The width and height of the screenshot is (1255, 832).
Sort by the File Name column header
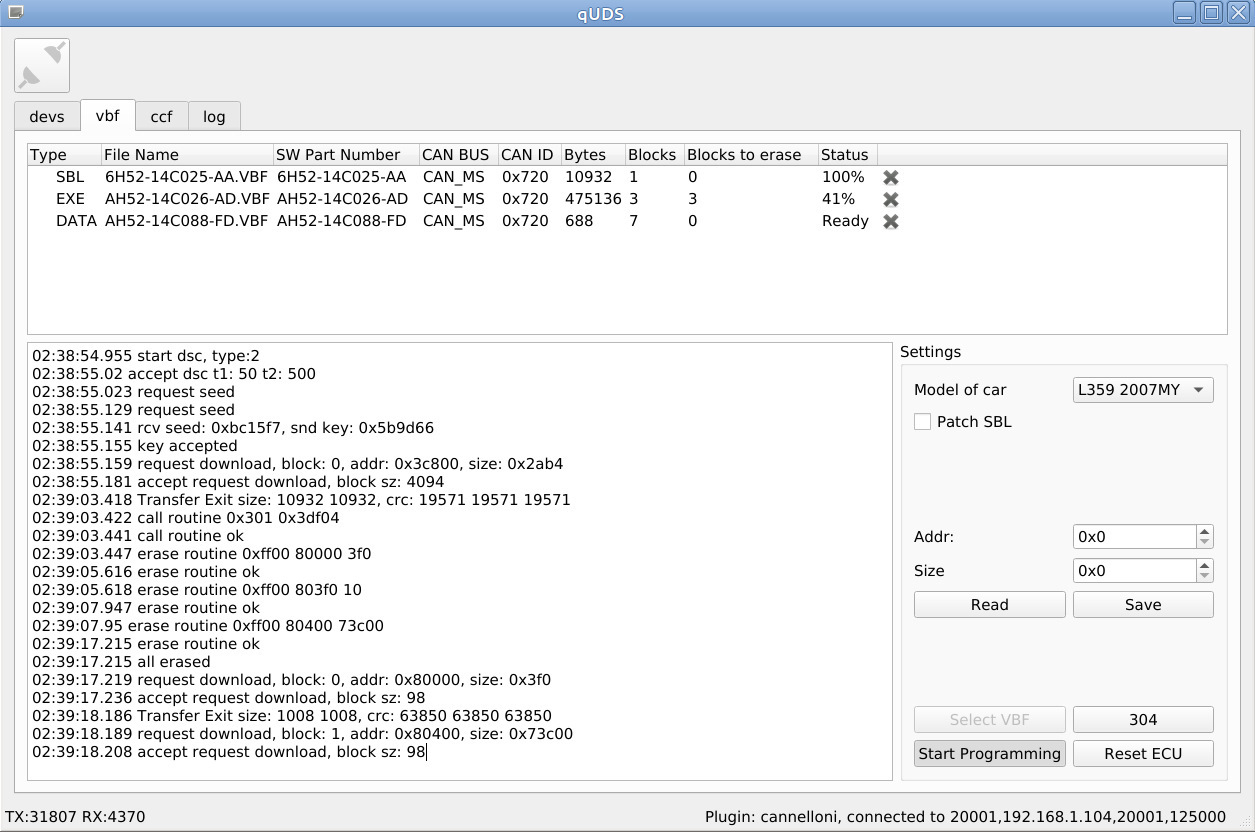pyautogui.click(x=187, y=155)
